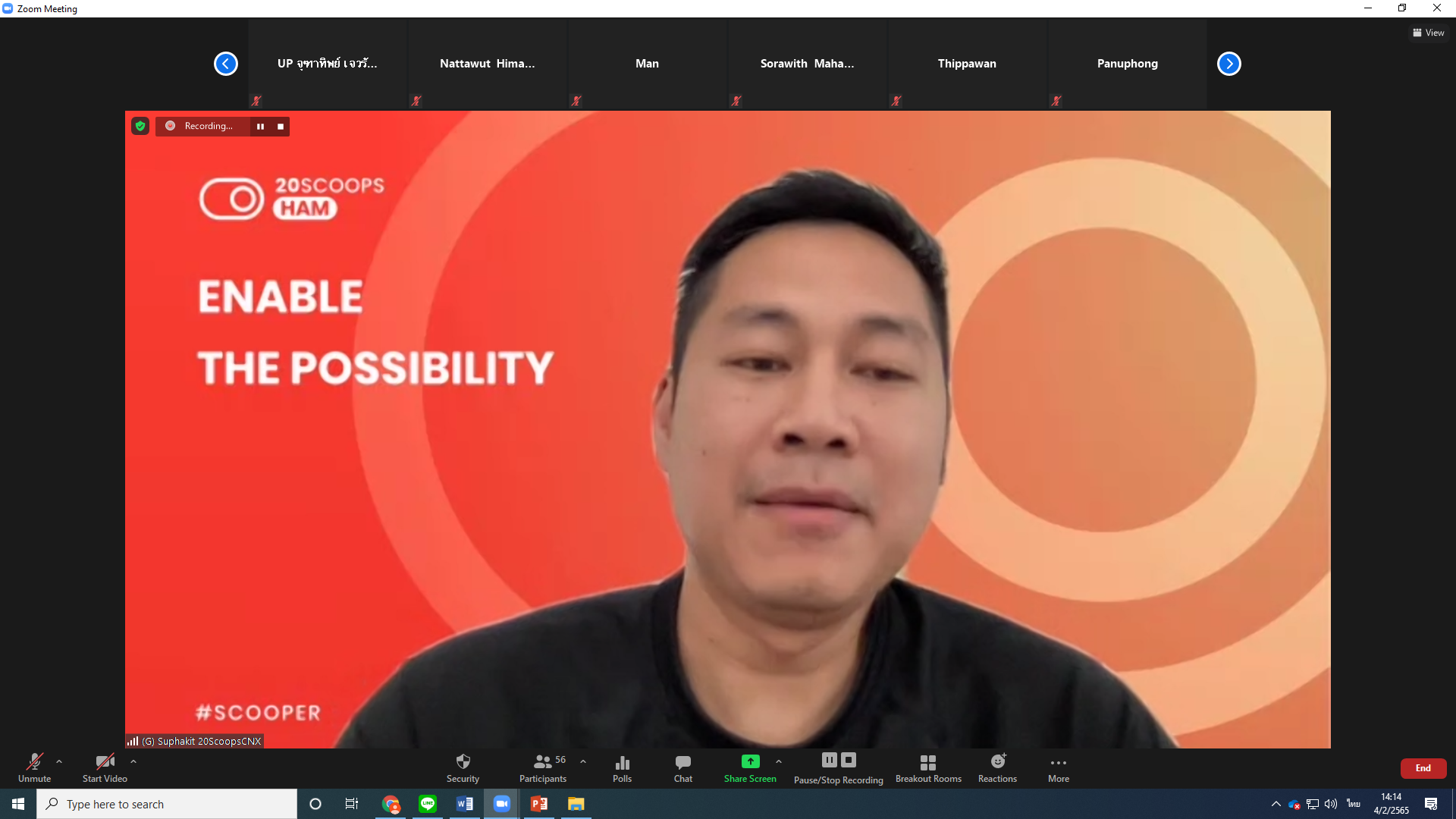
Task: Pause recording in the bottom toolbar
Action: pyautogui.click(x=829, y=760)
